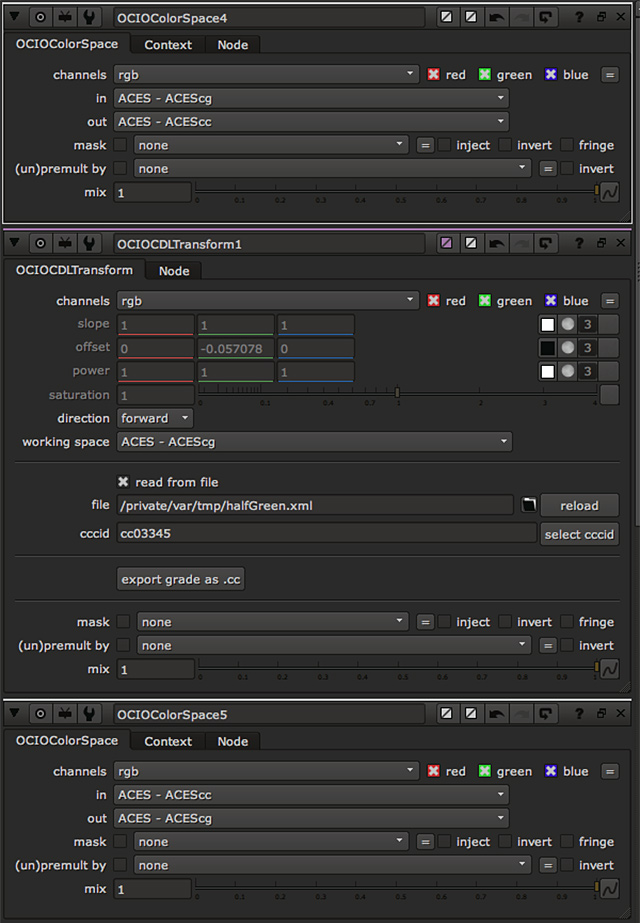Open the out colorspace dropdown in OCIOColorSpace4

pyautogui.click(x=312, y=121)
